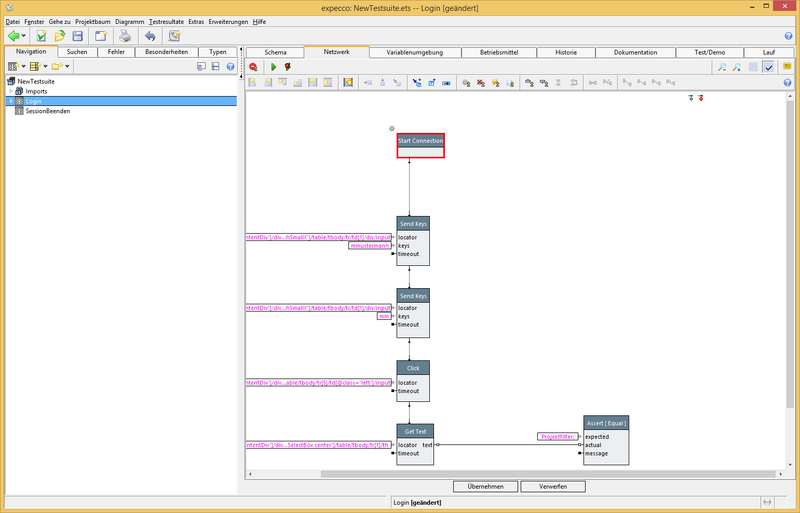Toggle the checked checkbox button in diagram toolbar
This screenshot has height=513, width=800.
click(768, 67)
